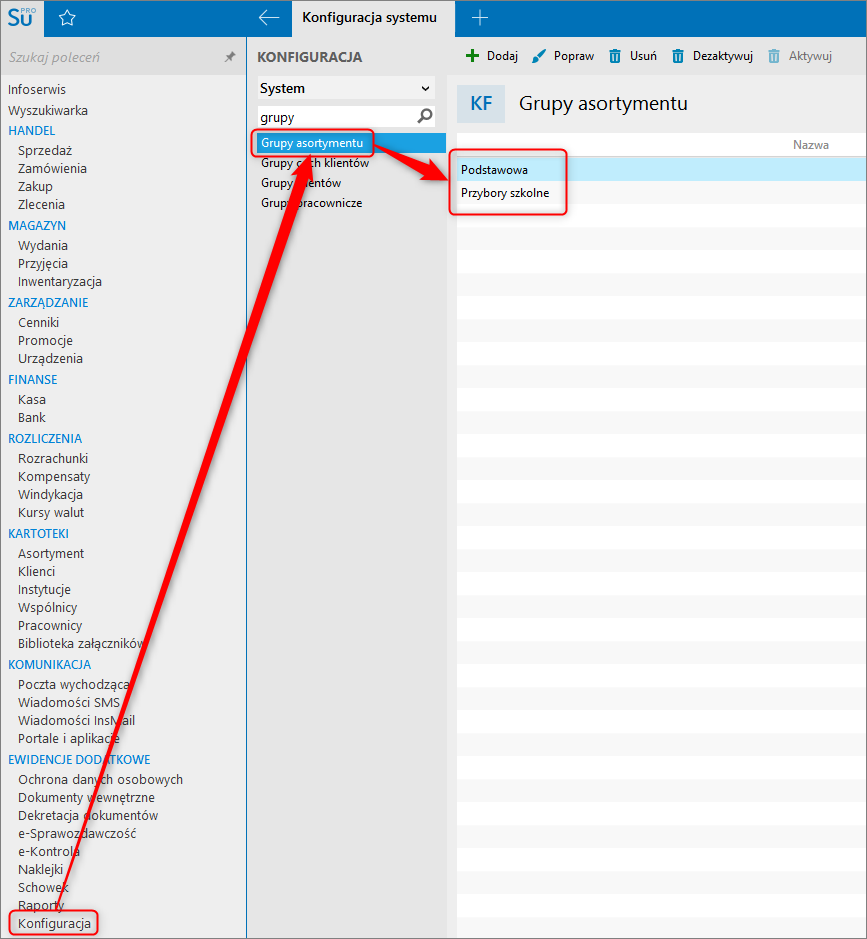The width and height of the screenshot is (867, 939).
Task: Click the Aktywuj button label
Action: (x=810, y=56)
